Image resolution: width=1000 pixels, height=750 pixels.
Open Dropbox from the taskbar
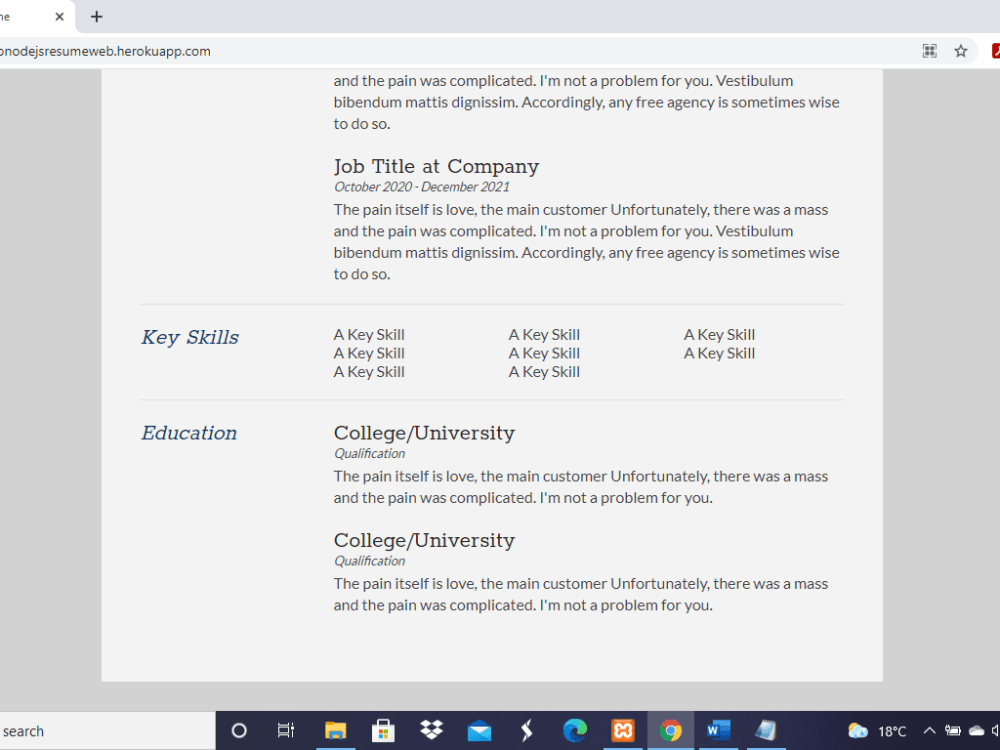(431, 731)
